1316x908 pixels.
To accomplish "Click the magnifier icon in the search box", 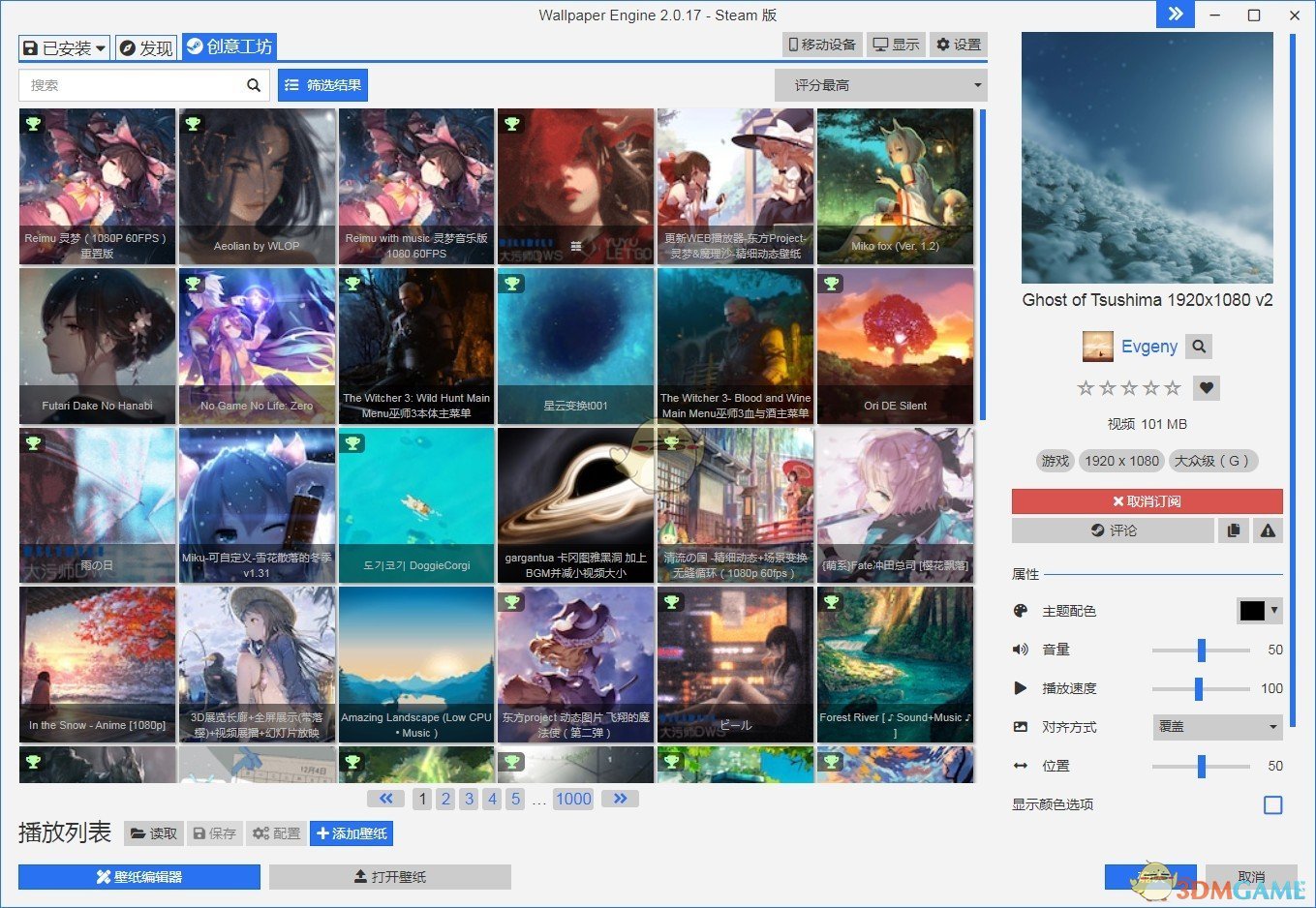I will (254, 85).
